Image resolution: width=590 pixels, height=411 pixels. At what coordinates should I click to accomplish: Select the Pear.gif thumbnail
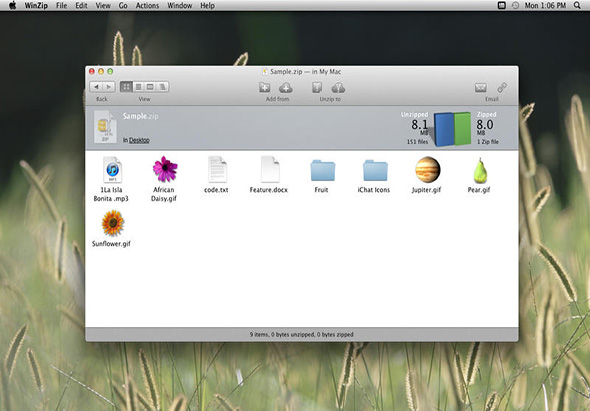point(480,170)
